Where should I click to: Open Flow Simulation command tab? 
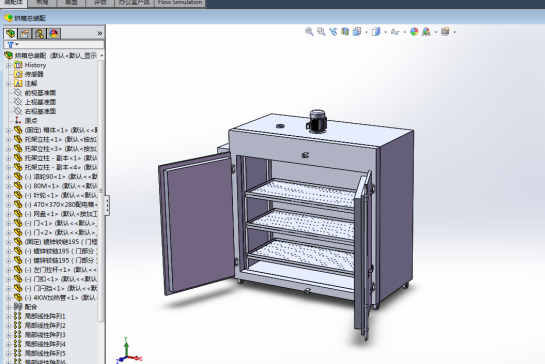pyautogui.click(x=180, y=3)
